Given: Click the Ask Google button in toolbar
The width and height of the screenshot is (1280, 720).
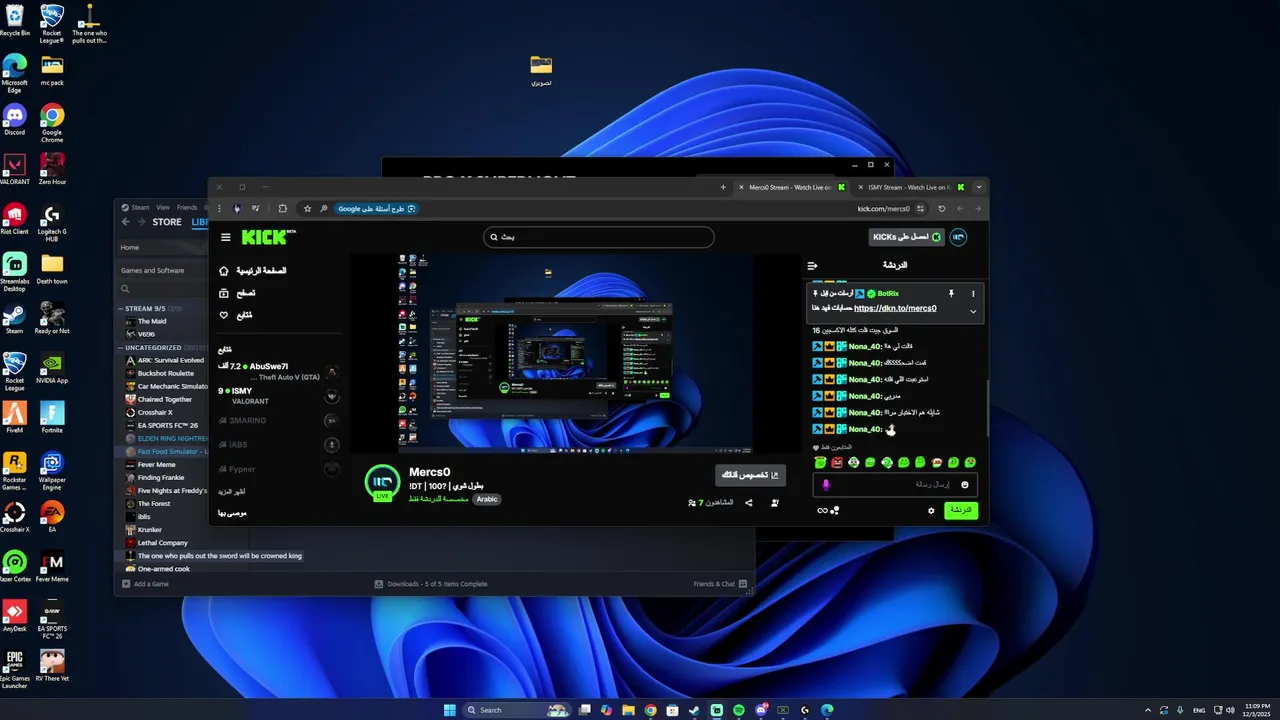Looking at the screenshot, I should (x=376, y=209).
